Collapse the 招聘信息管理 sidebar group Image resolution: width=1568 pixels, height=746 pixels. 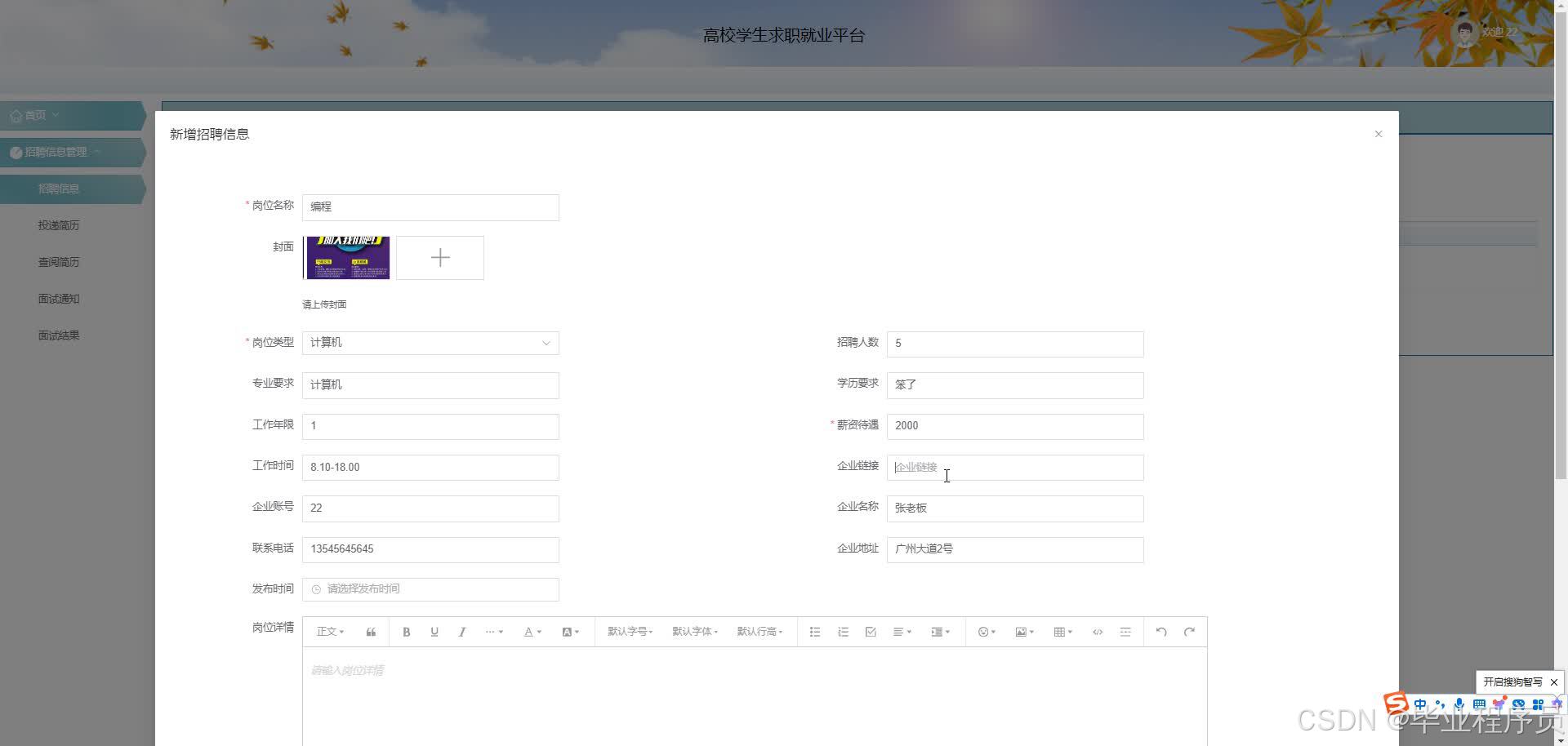(x=72, y=153)
